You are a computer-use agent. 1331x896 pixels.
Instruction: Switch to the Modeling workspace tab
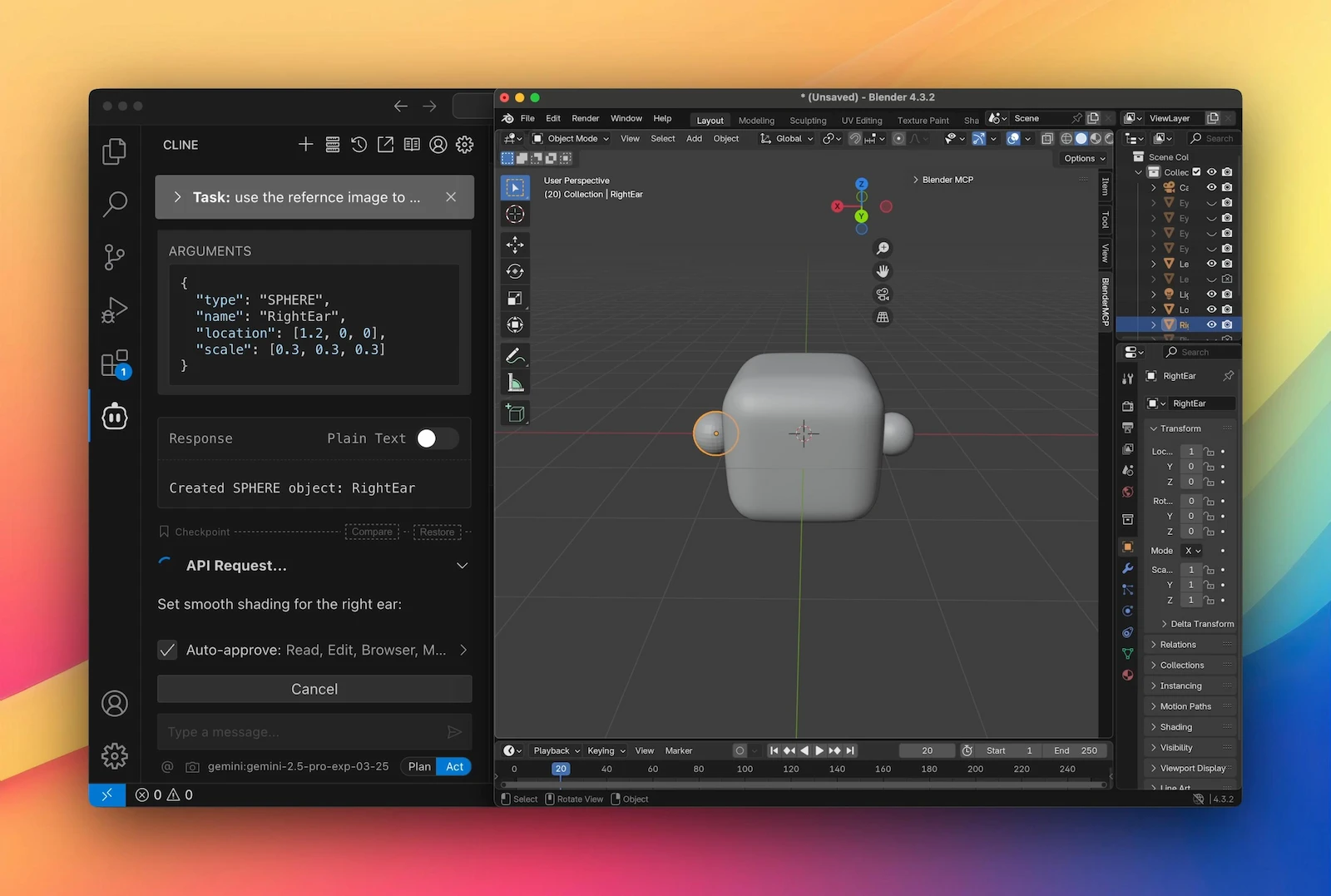[x=756, y=121]
